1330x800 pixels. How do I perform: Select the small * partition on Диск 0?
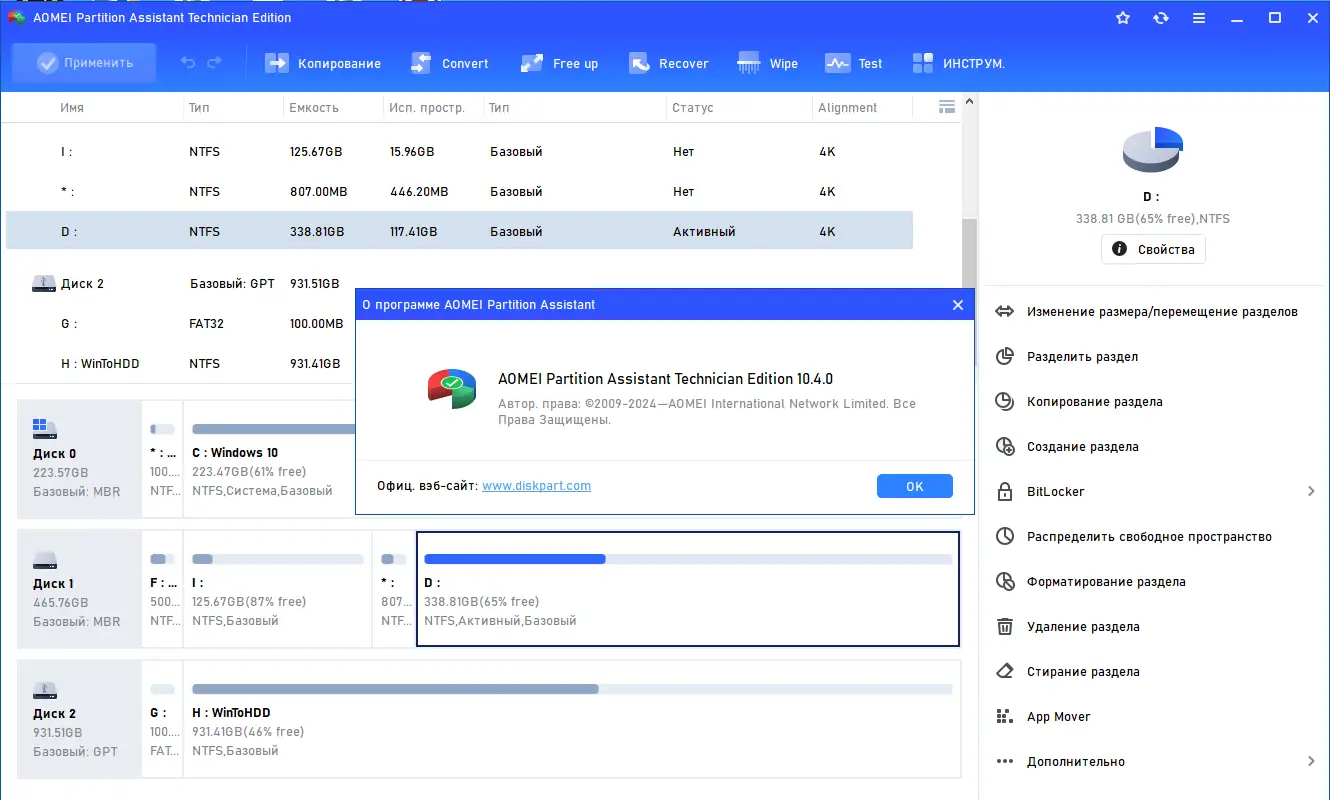[162, 459]
